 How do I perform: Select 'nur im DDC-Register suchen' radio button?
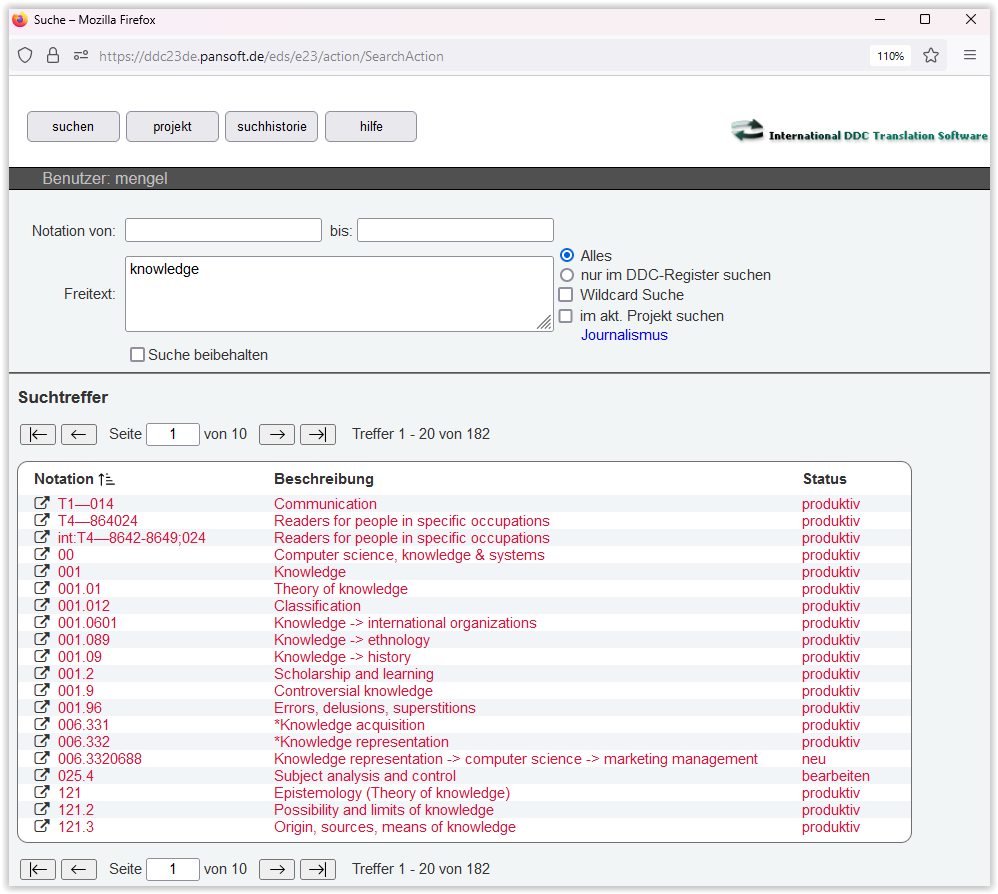point(567,275)
